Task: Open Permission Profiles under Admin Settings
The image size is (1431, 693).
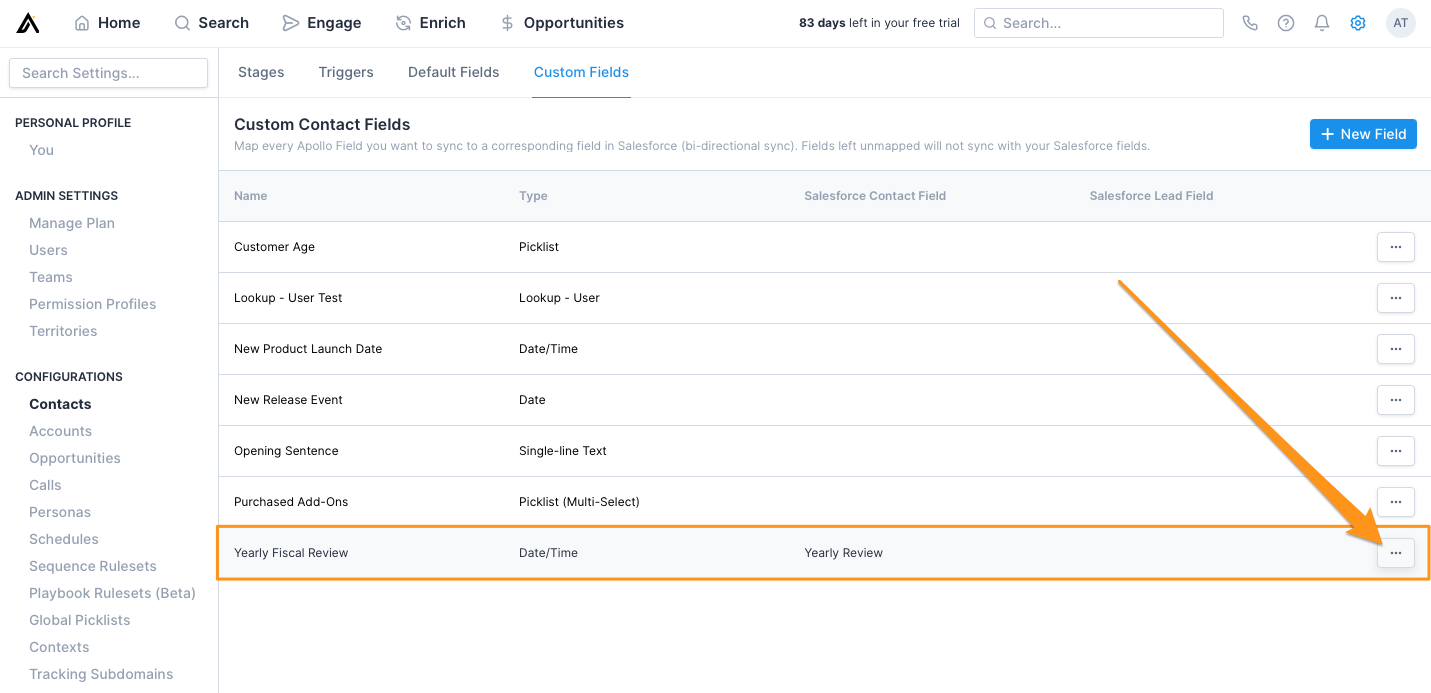Action: pos(92,303)
